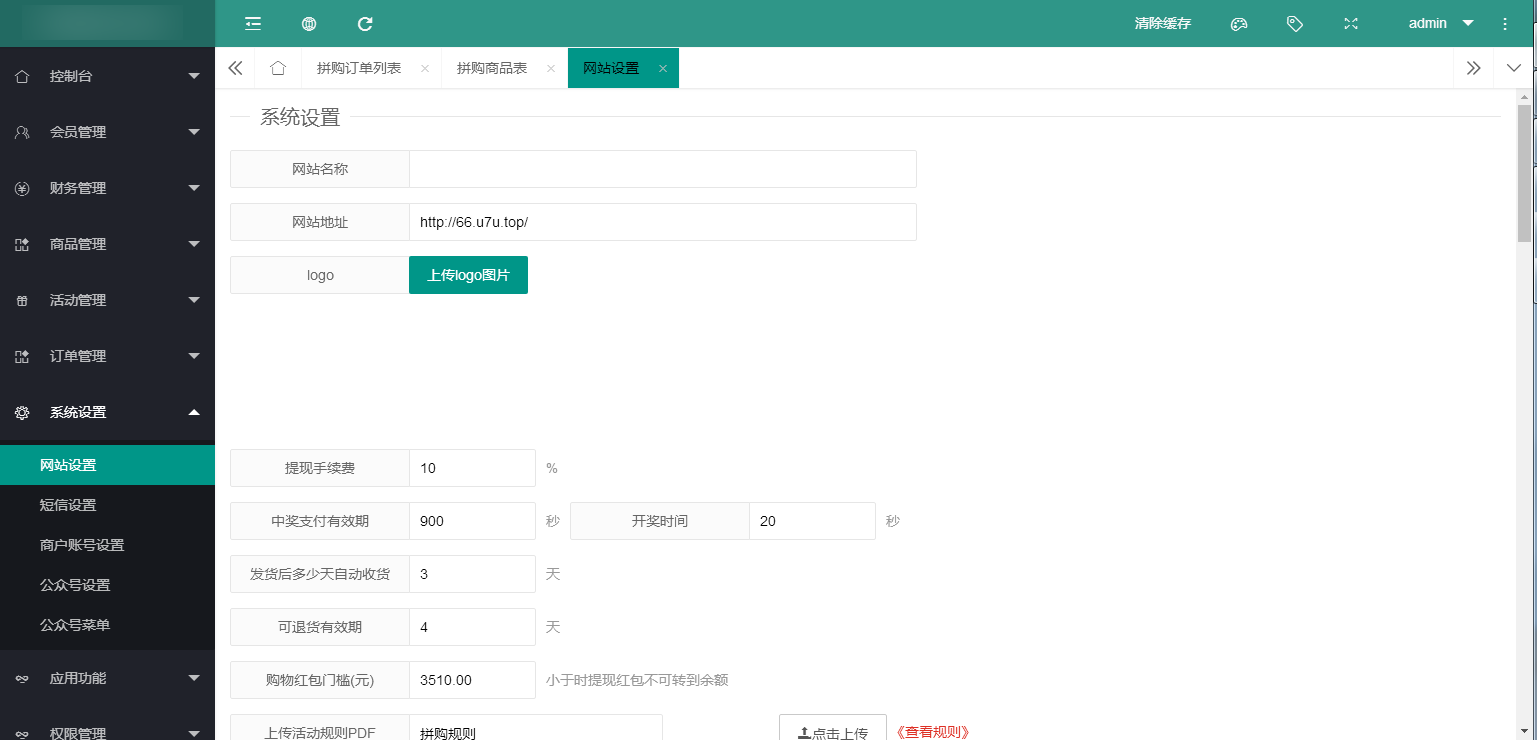The height and width of the screenshot is (740, 1537).
Task: Click the refresh icon in top bar
Action: point(365,23)
